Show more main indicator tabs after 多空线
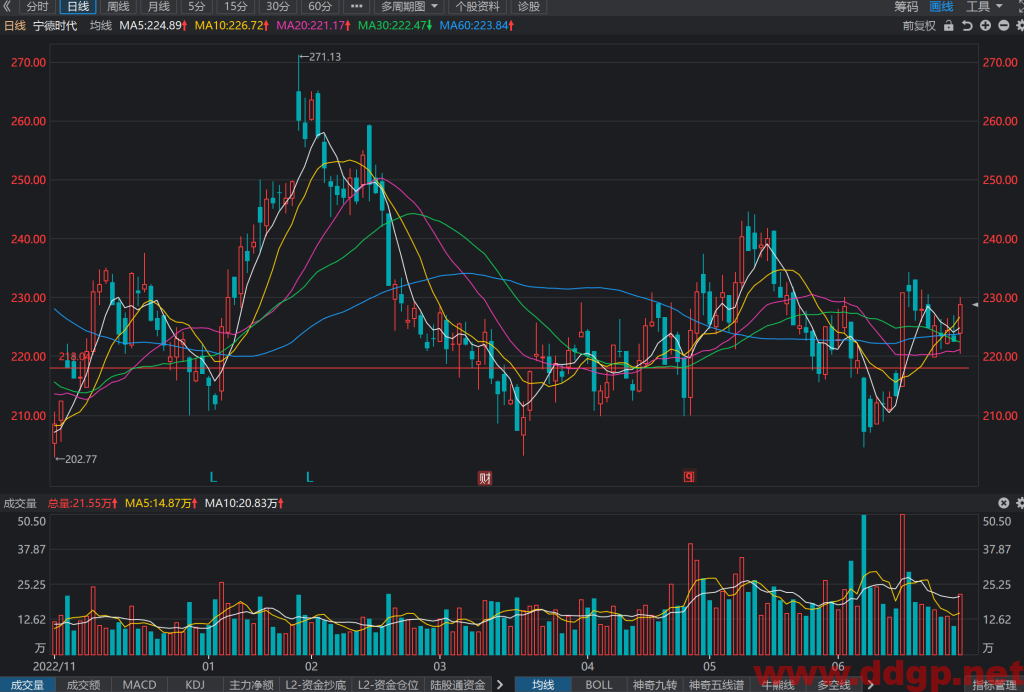Screen dimensions: 1024x692 pyautogui.click(x=871, y=685)
